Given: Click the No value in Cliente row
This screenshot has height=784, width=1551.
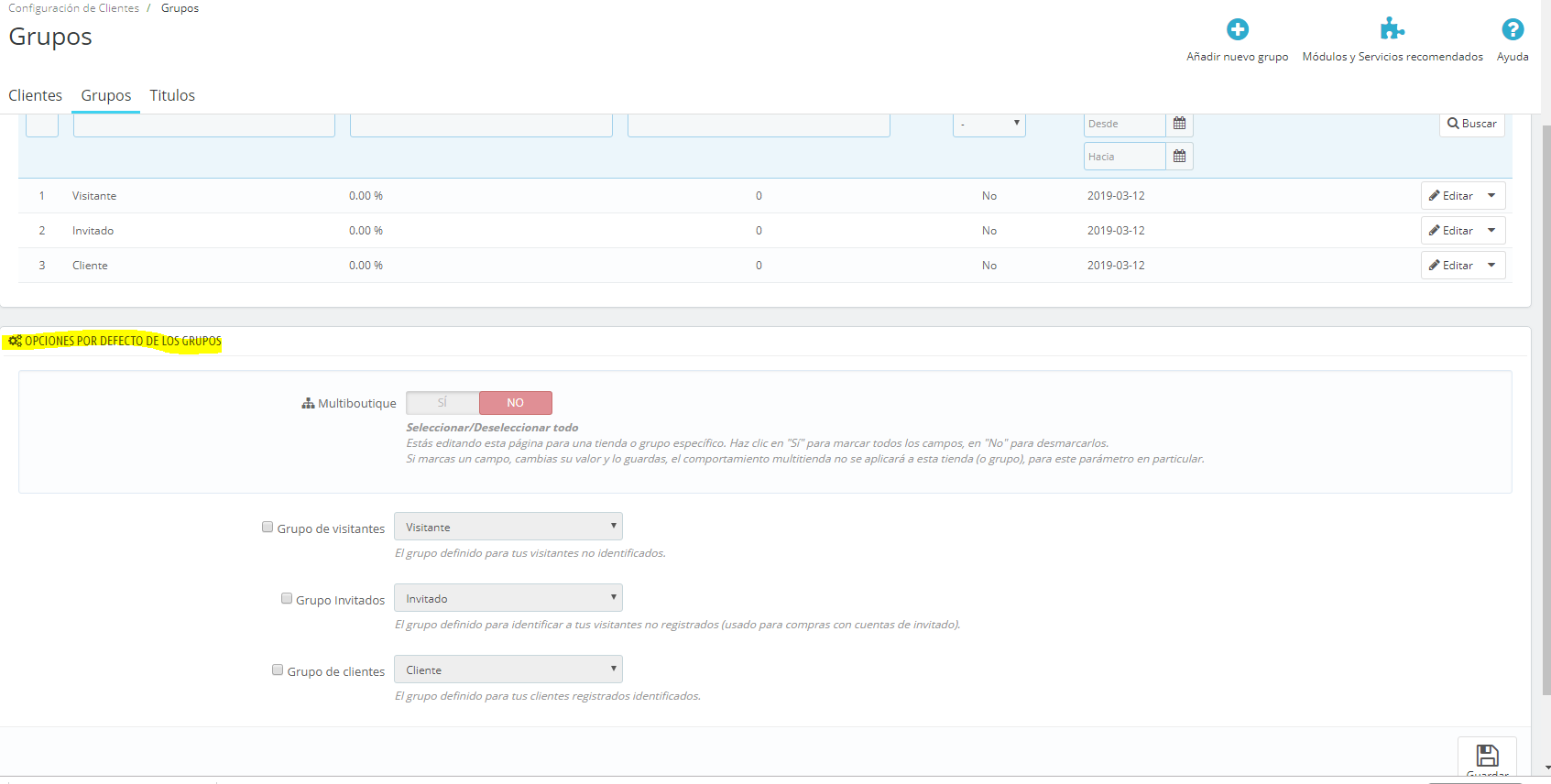Looking at the screenshot, I should pos(989,266).
